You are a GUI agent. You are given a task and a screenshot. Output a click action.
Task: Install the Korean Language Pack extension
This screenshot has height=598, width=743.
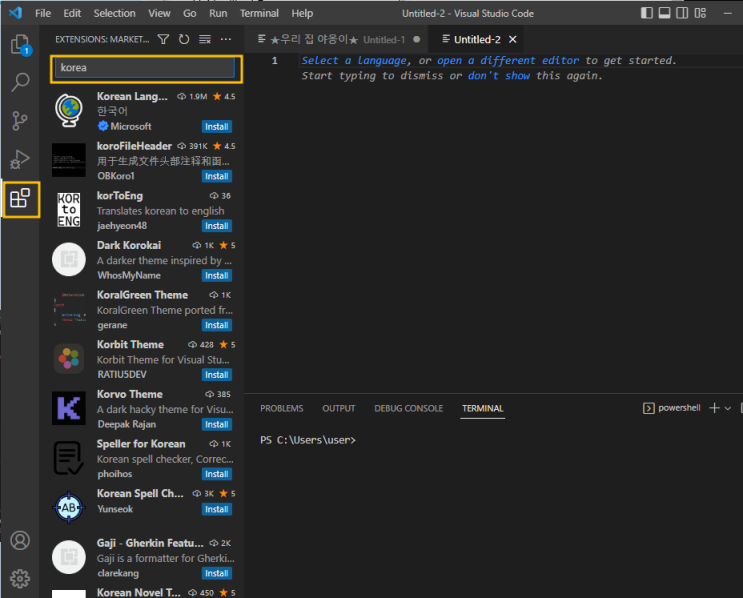click(x=217, y=127)
